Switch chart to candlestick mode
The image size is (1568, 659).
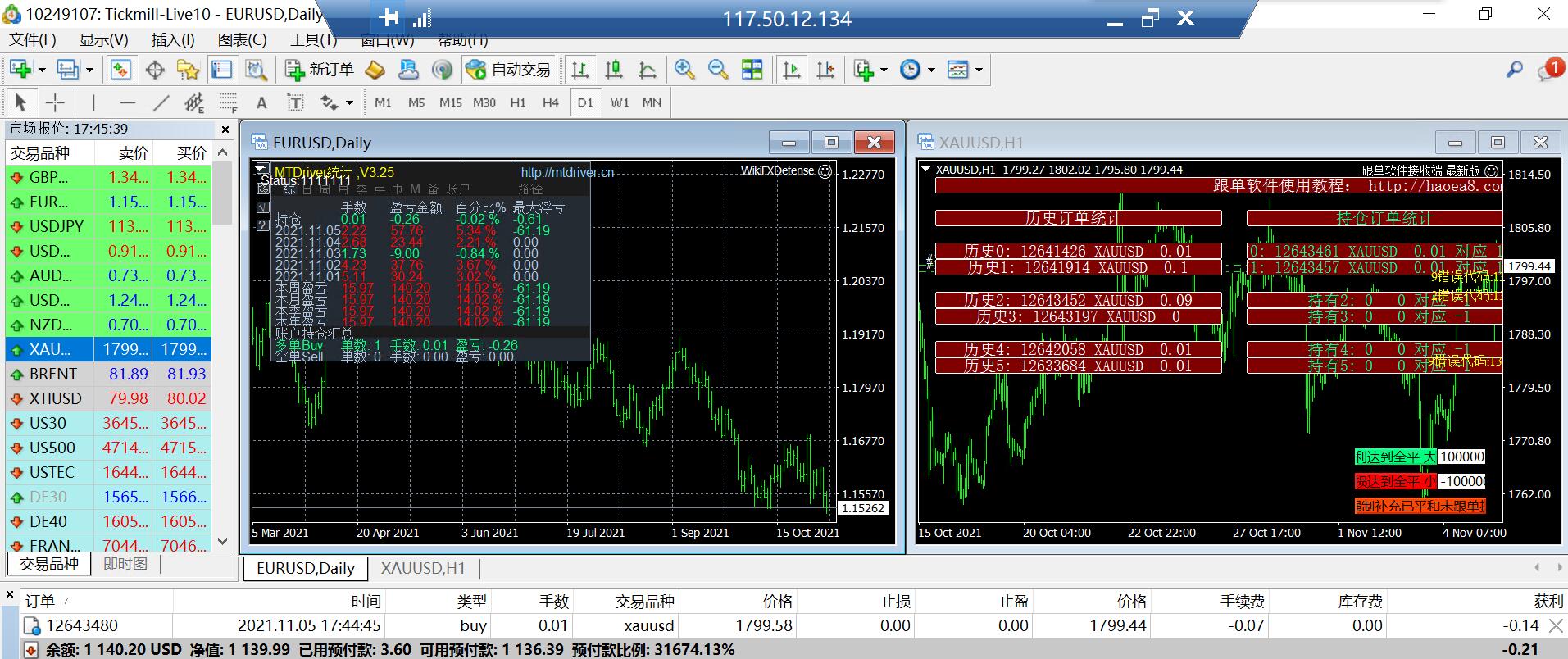pyautogui.click(x=614, y=70)
